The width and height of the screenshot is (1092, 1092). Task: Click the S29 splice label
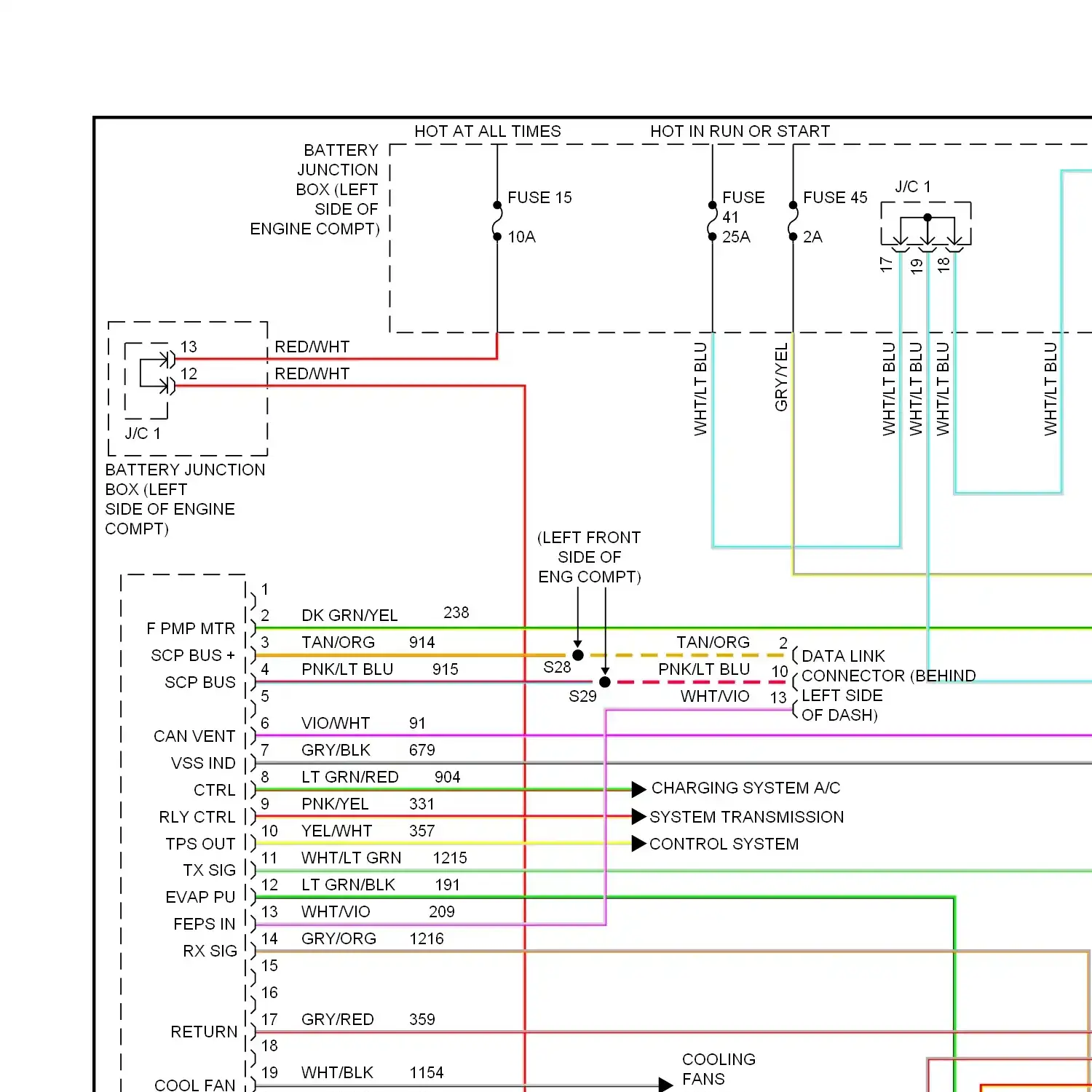(x=582, y=696)
